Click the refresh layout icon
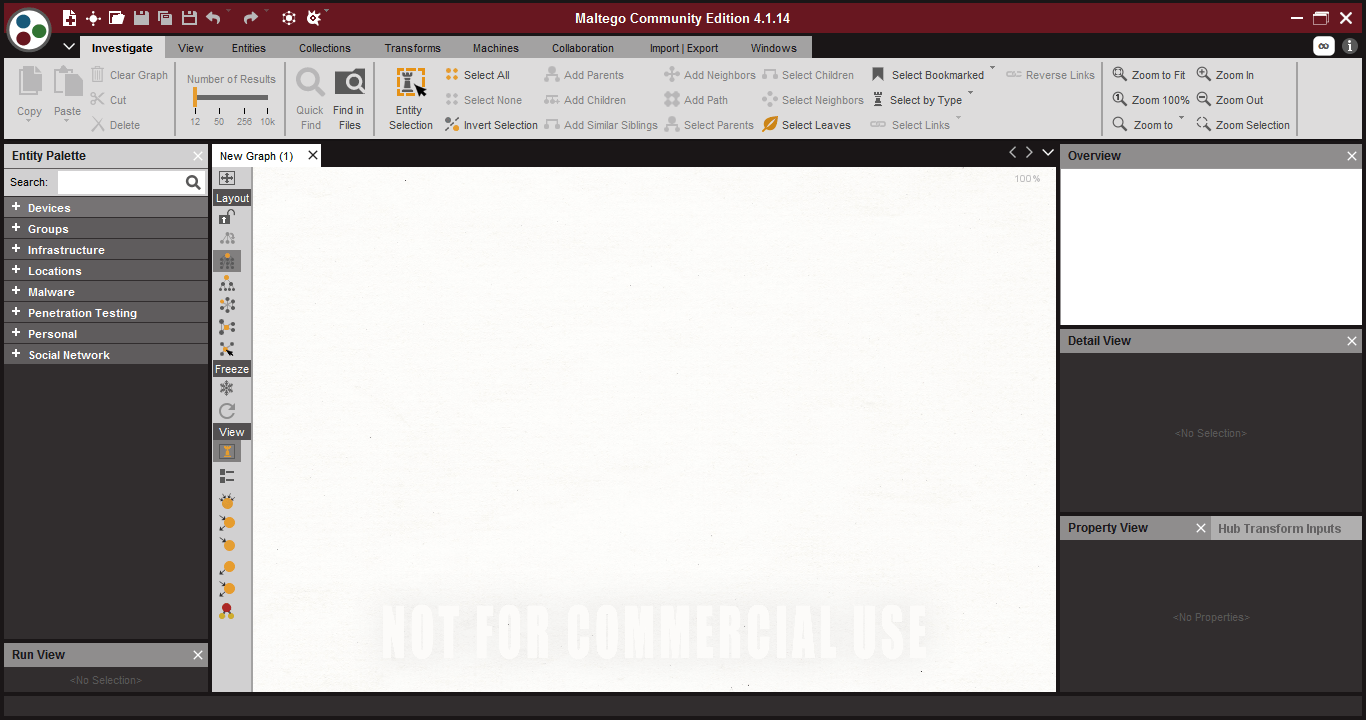This screenshot has width=1366, height=720. (227, 410)
